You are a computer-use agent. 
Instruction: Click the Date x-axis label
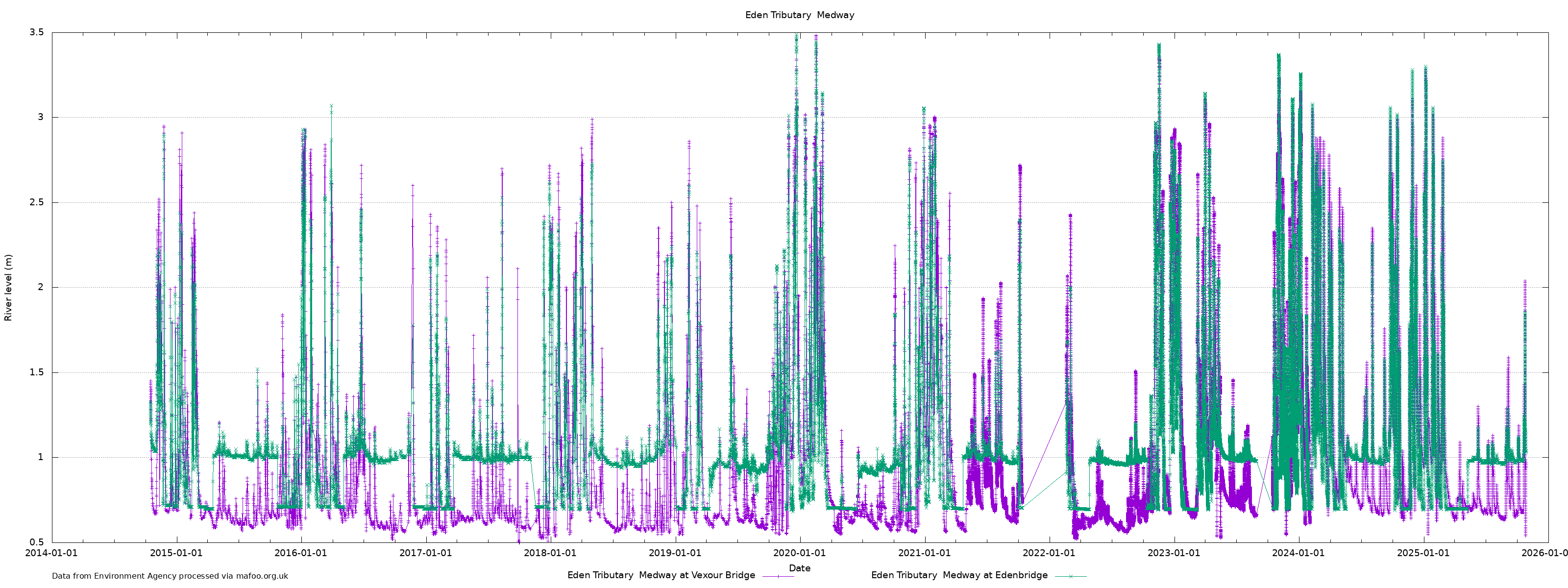pos(799,568)
